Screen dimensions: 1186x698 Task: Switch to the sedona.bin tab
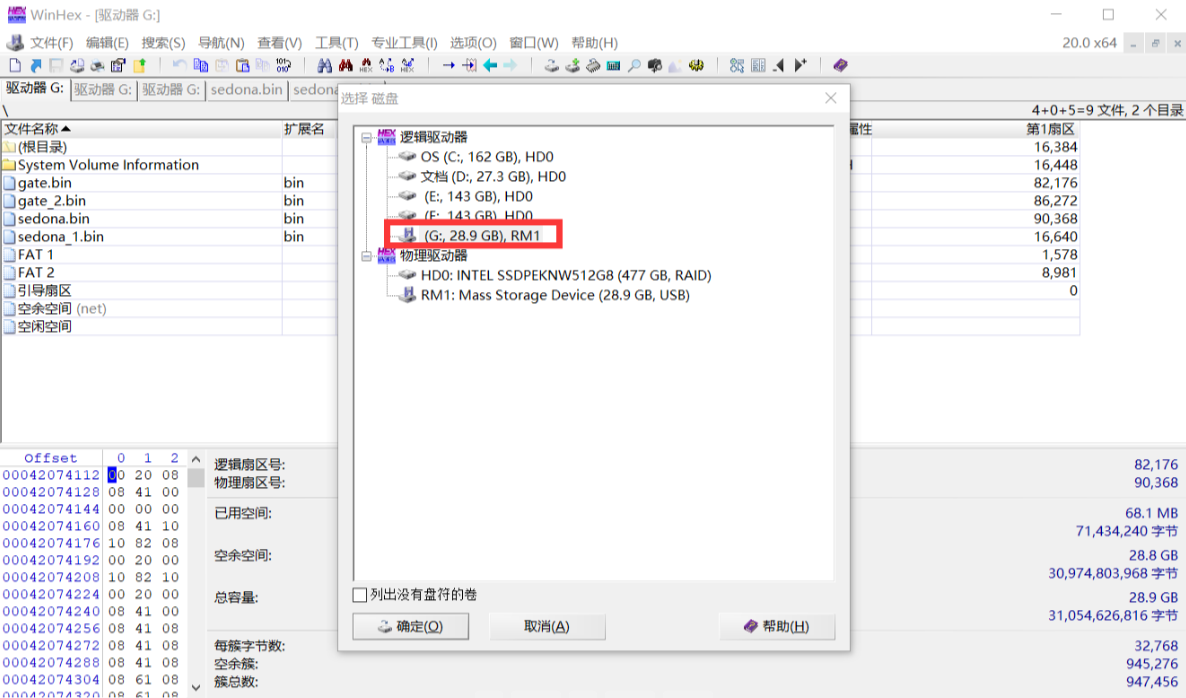[x=248, y=90]
